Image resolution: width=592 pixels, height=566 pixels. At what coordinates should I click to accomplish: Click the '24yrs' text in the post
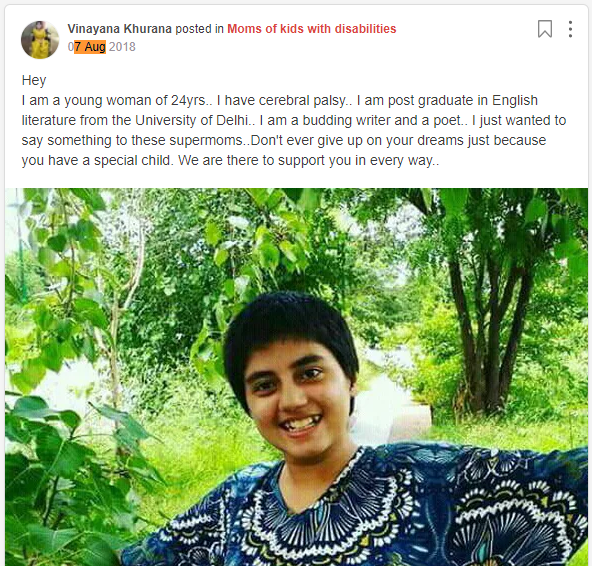pyautogui.click(x=188, y=100)
